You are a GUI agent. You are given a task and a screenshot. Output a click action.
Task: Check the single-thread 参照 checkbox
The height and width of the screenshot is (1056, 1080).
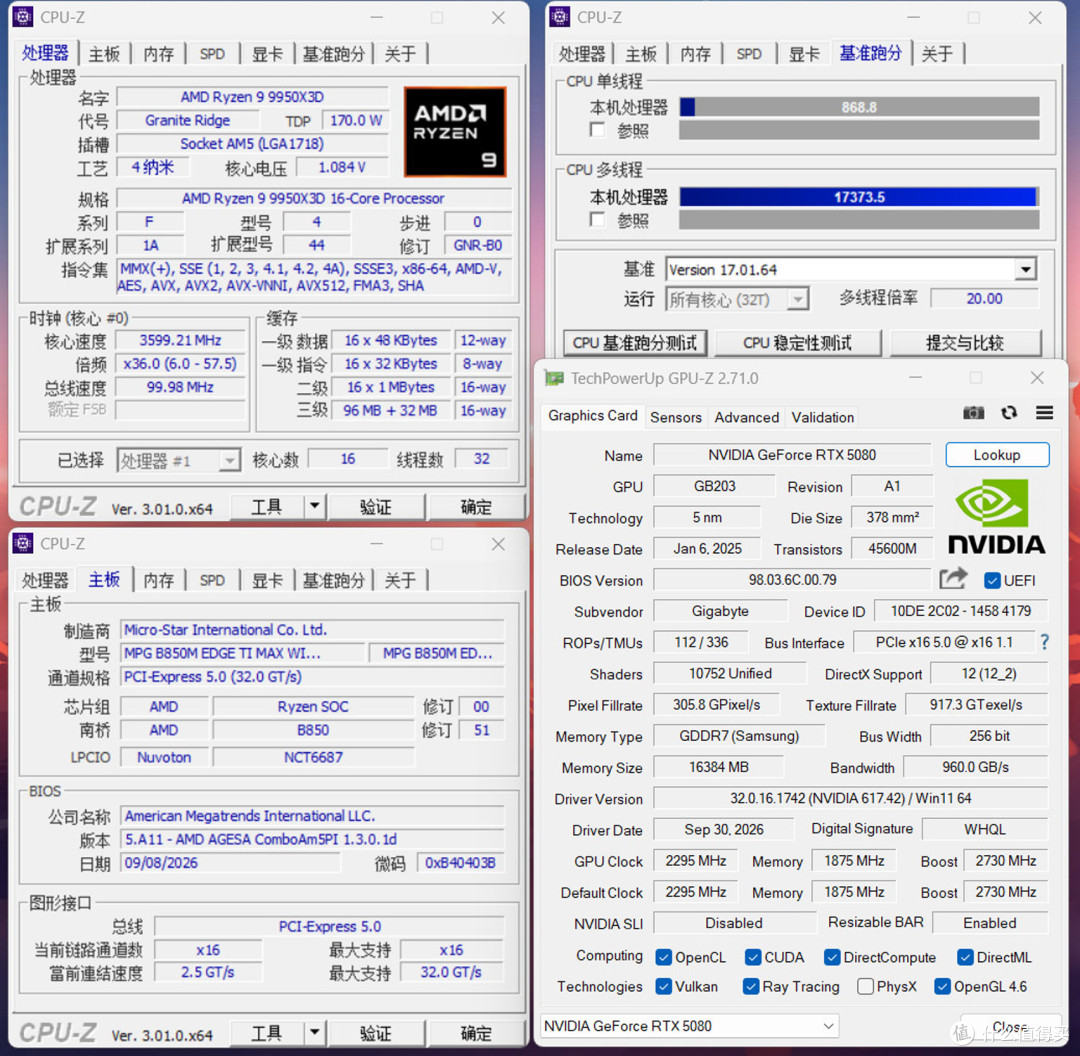click(x=597, y=130)
